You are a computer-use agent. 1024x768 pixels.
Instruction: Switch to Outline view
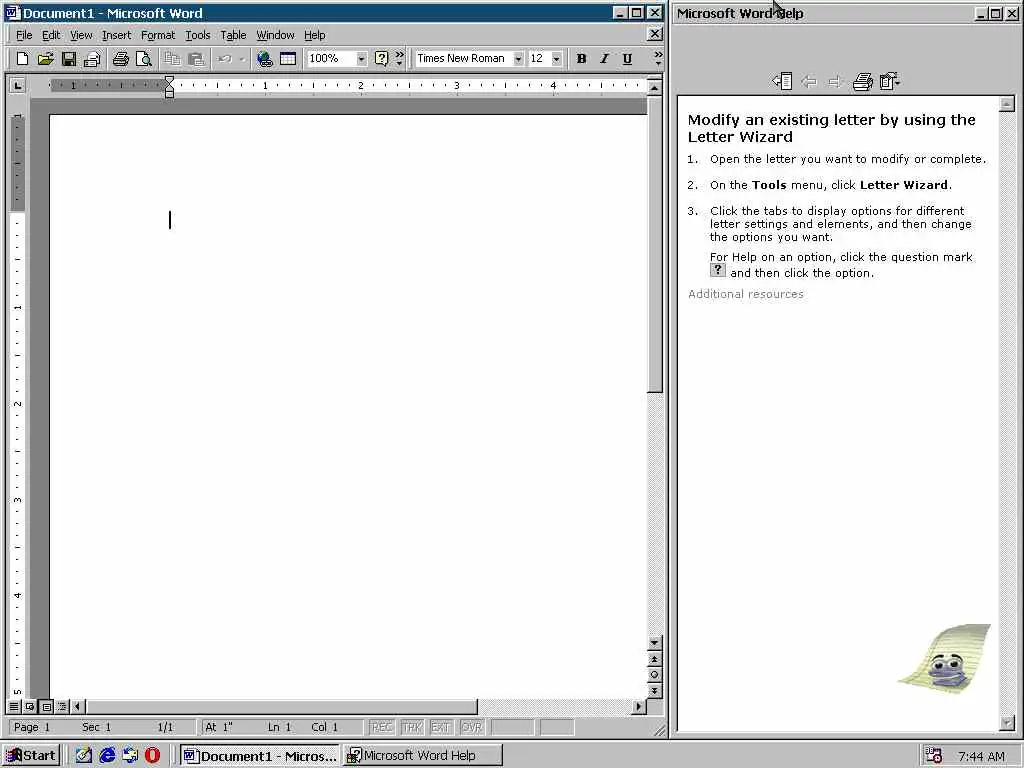62,707
